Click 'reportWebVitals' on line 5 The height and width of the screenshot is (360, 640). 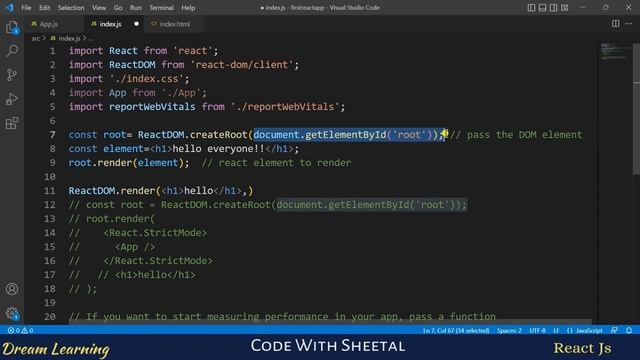[x=152, y=107]
